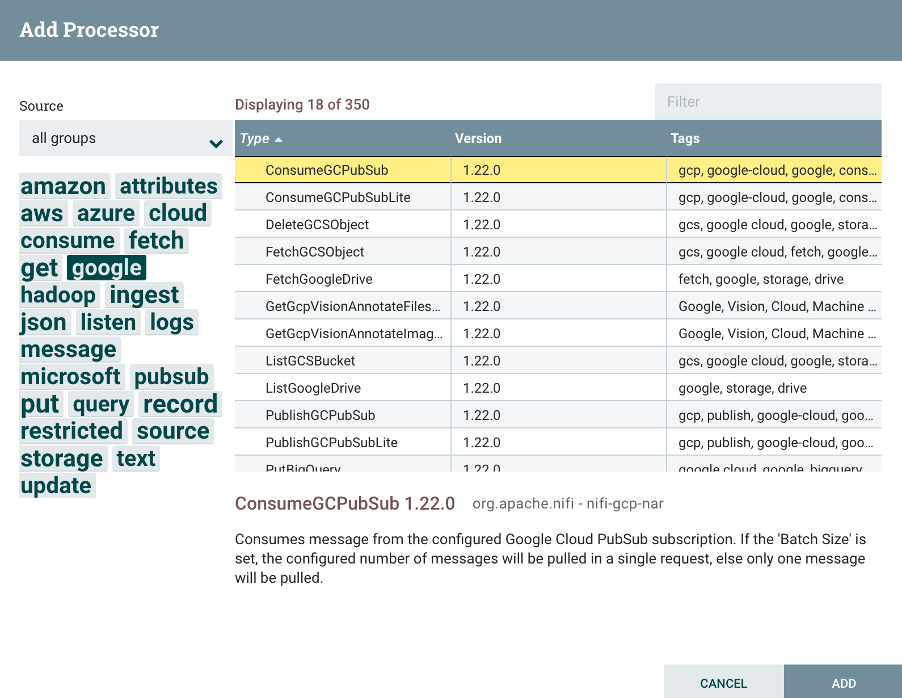Select the ConsumeGCPubSubLite processor row

click(x=558, y=197)
